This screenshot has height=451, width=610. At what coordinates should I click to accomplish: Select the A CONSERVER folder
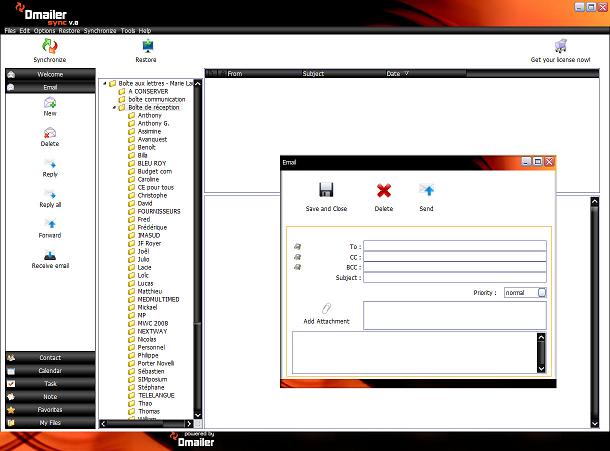coord(148,91)
